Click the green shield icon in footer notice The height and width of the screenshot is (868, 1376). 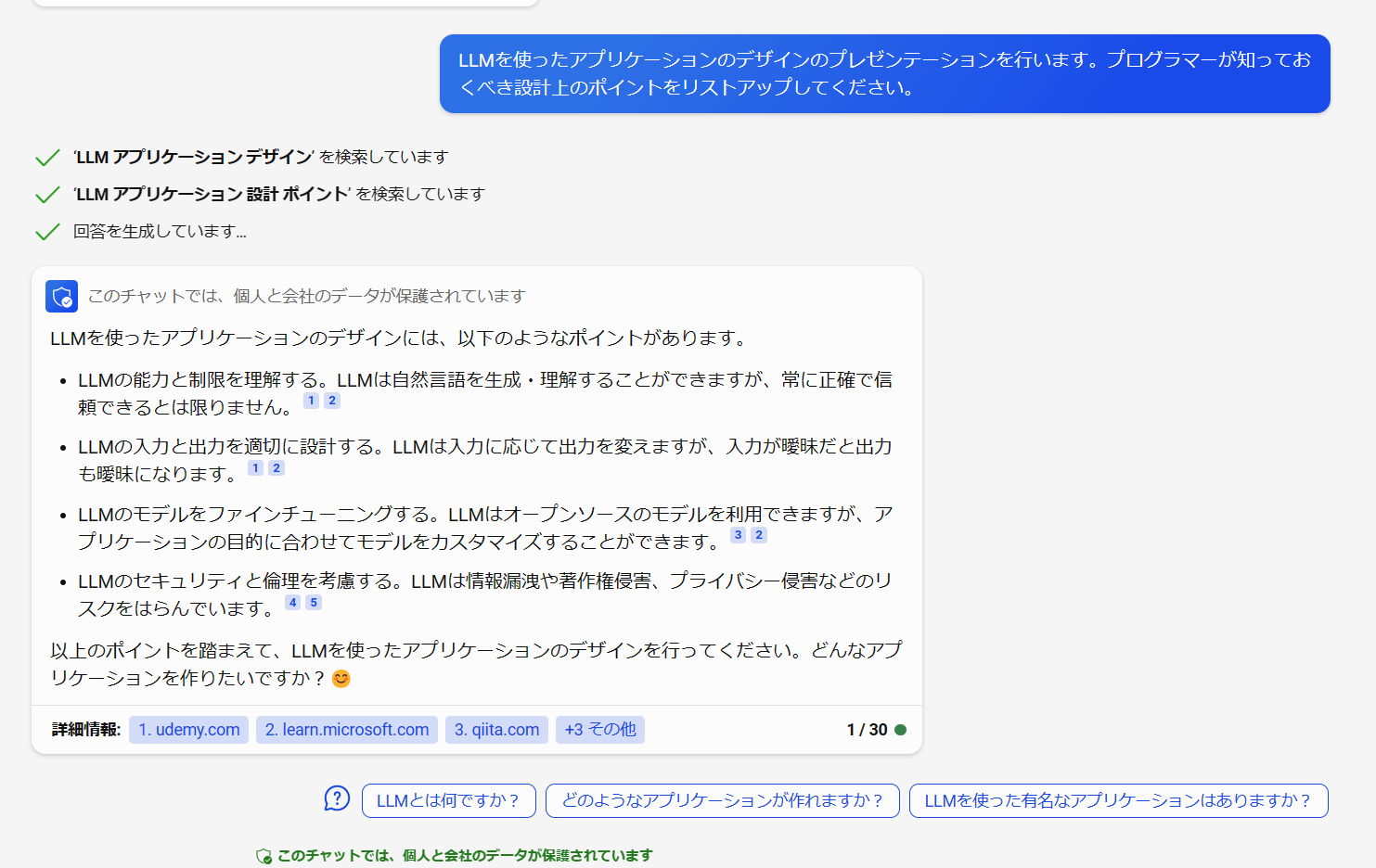(264, 856)
